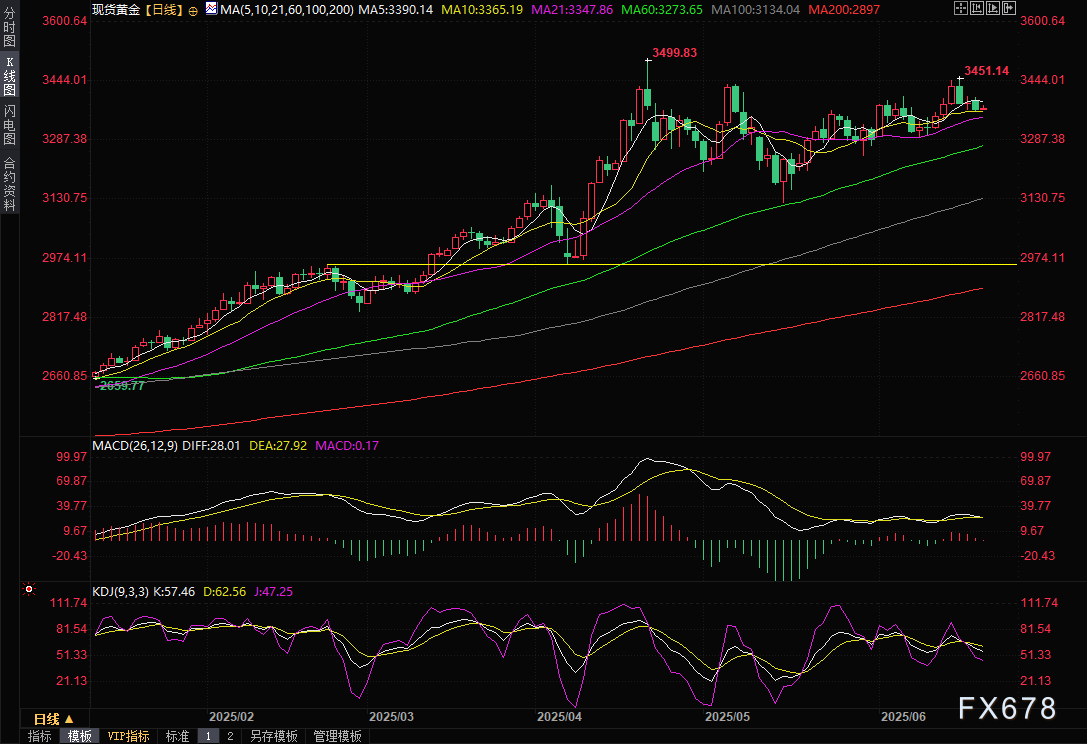Click the first icon in the top-right chart toolbar
The image size is (1087, 744).
pos(962,9)
